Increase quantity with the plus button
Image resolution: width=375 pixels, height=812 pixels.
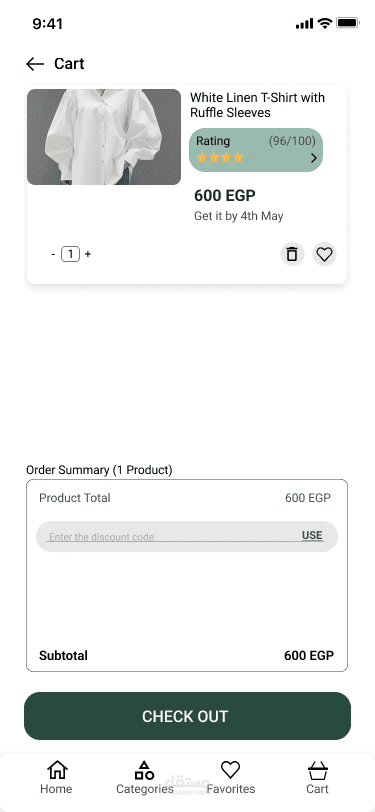(x=88, y=254)
